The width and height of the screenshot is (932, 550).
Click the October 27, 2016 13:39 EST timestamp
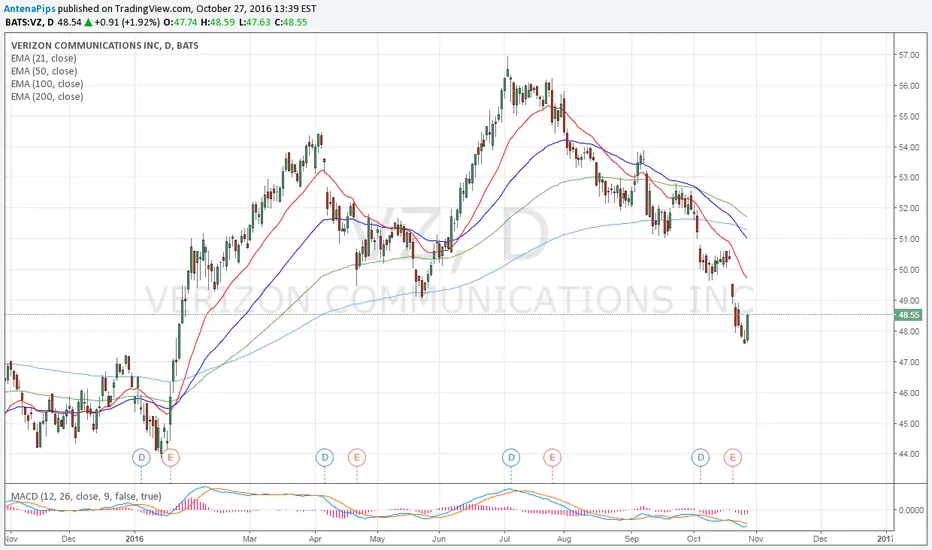(x=256, y=9)
